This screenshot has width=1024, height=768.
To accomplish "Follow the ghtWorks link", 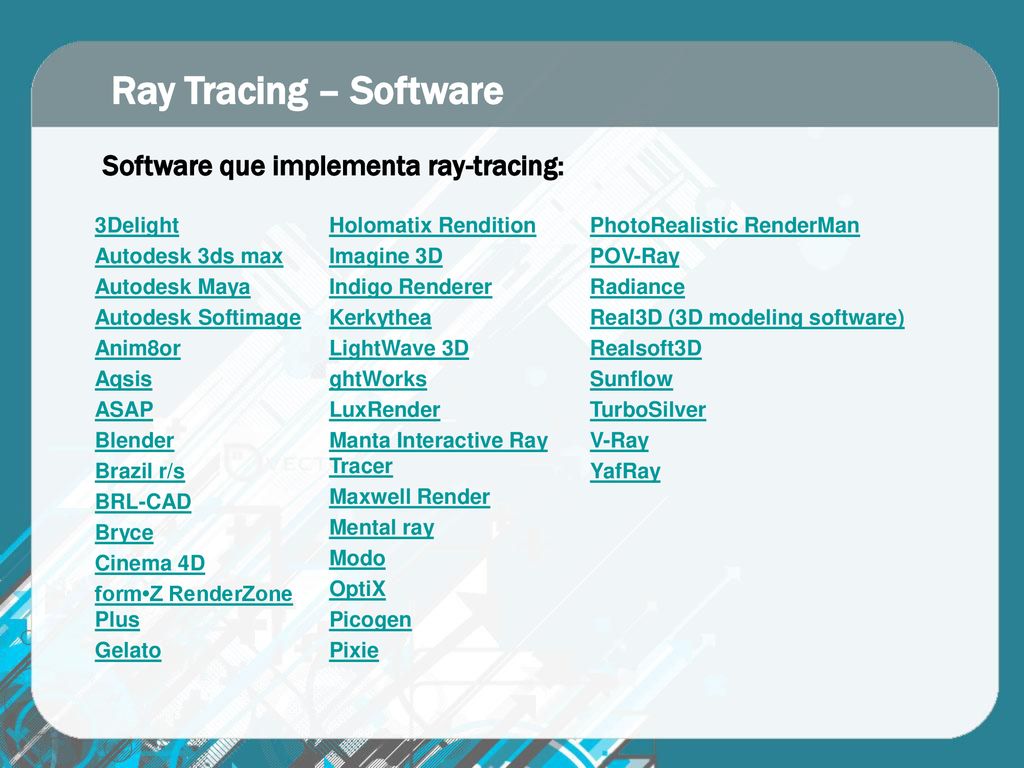I will (x=378, y=379).
